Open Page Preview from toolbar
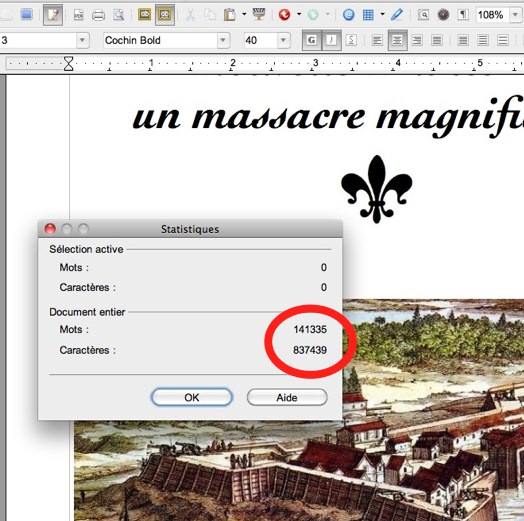This screenshot has height=521, width=524. (119, 15)
